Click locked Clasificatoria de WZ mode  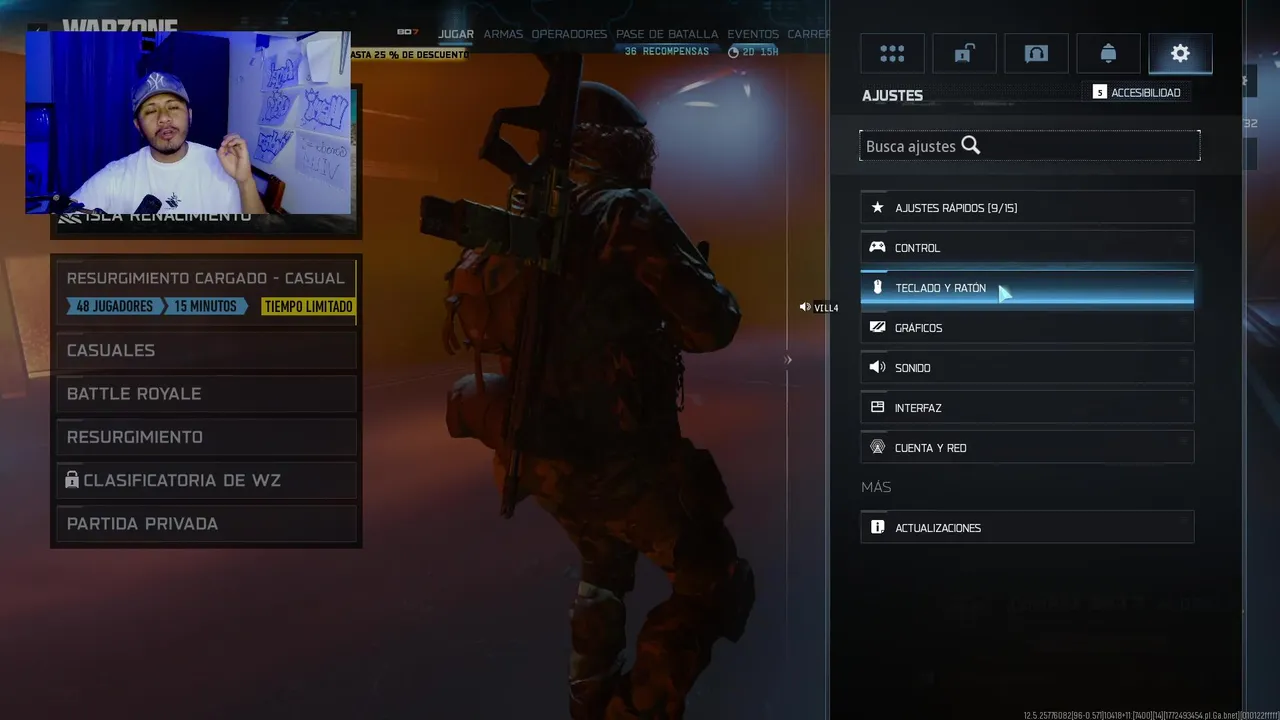click(206, 480)
